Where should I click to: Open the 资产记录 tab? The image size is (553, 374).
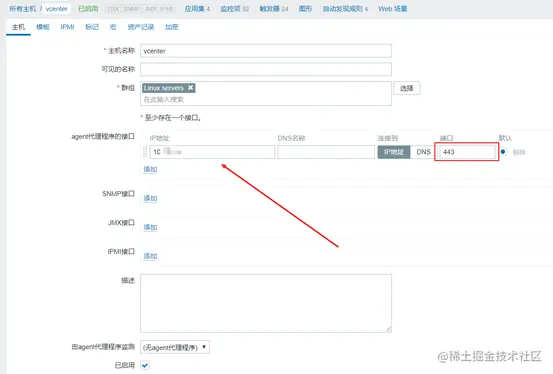click(x=141, y=27)
